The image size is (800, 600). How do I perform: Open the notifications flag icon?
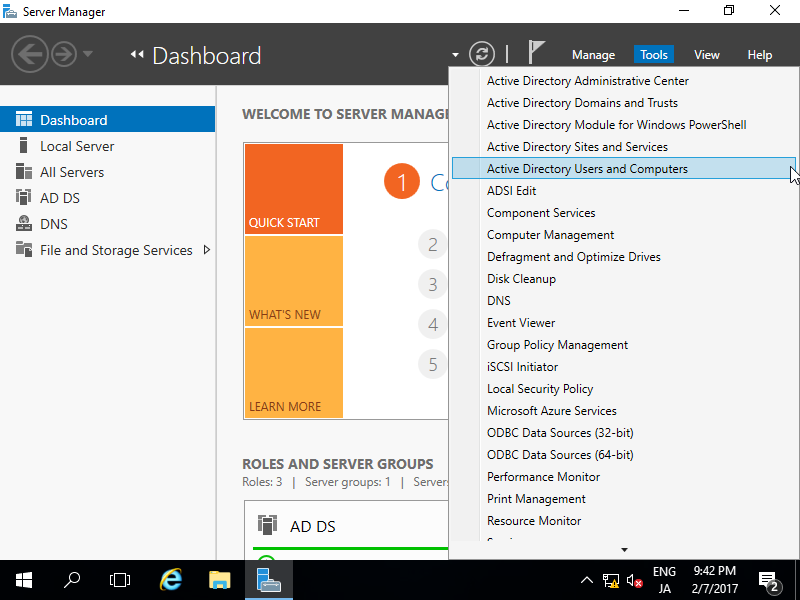[x=535, y=52]
